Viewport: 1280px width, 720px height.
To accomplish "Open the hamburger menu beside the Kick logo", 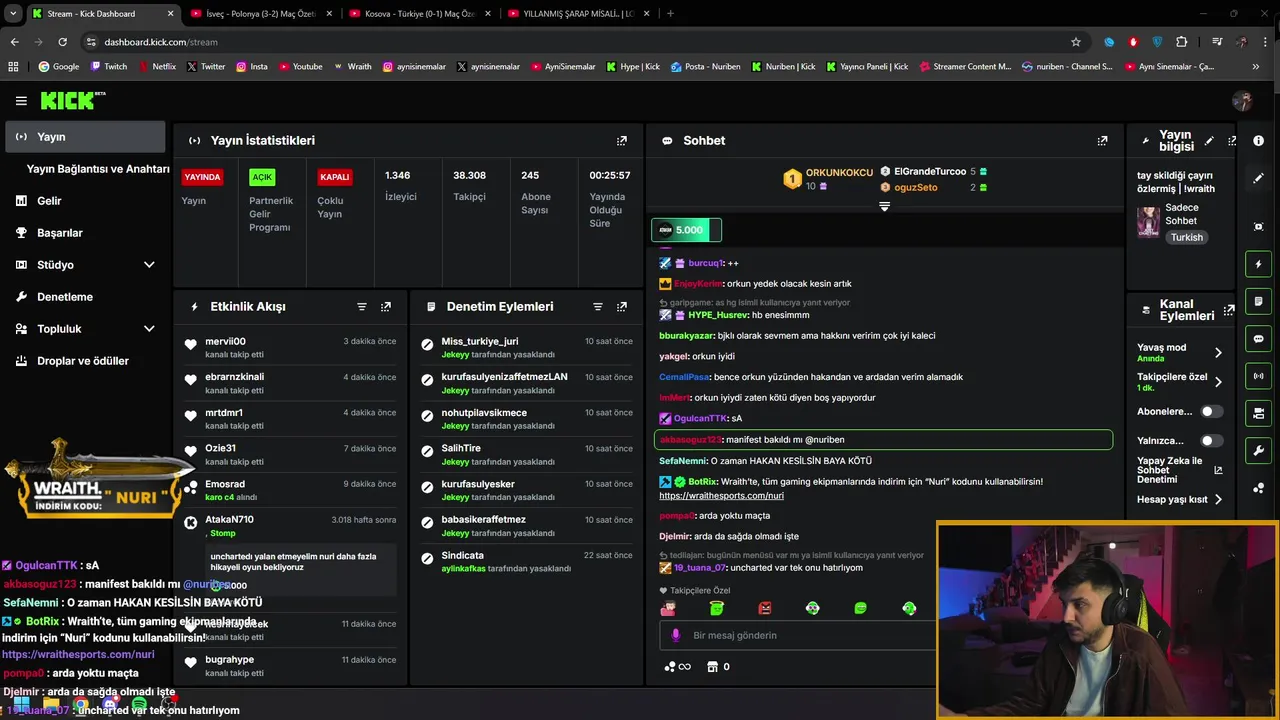I will pos(21,101).
